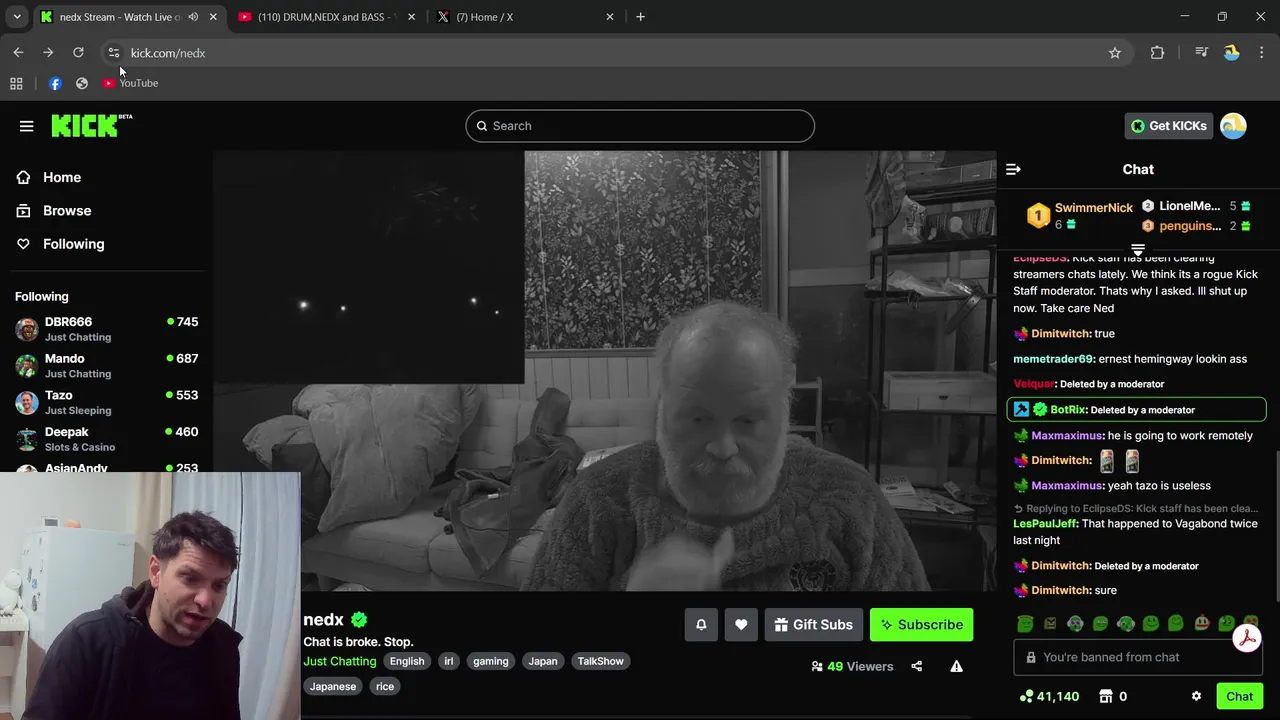This screenshot has width=1280, height=720.
Task: Click the Japanese tag
Action: (333, 686)
